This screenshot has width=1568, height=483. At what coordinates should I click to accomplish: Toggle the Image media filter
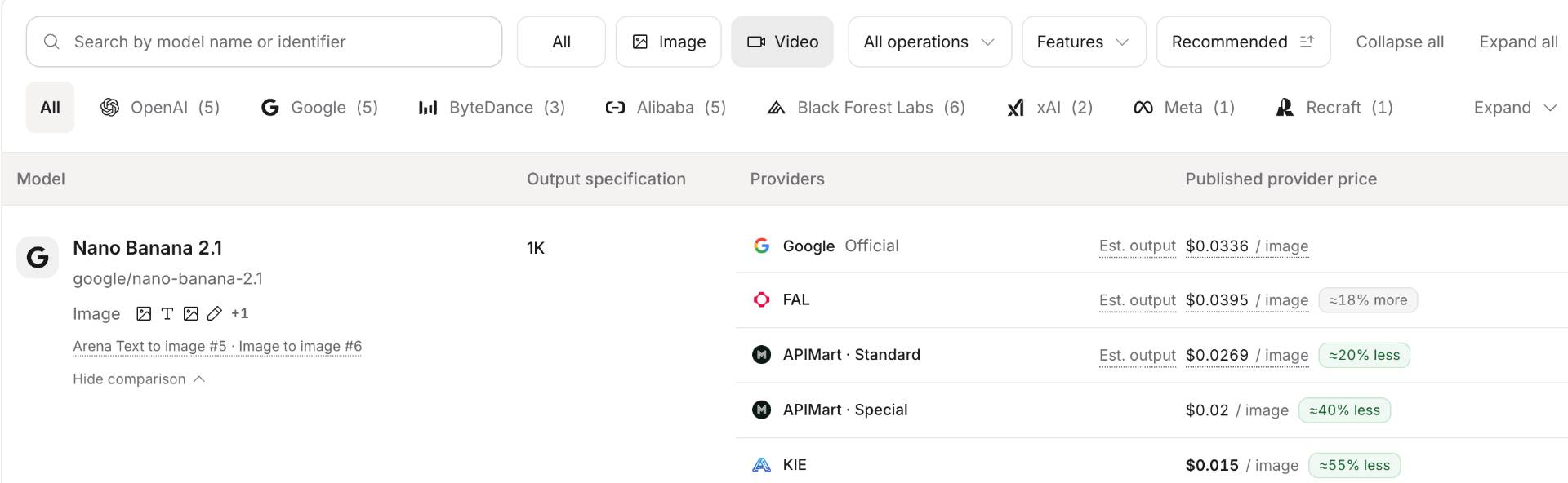[x=669, y=42]
